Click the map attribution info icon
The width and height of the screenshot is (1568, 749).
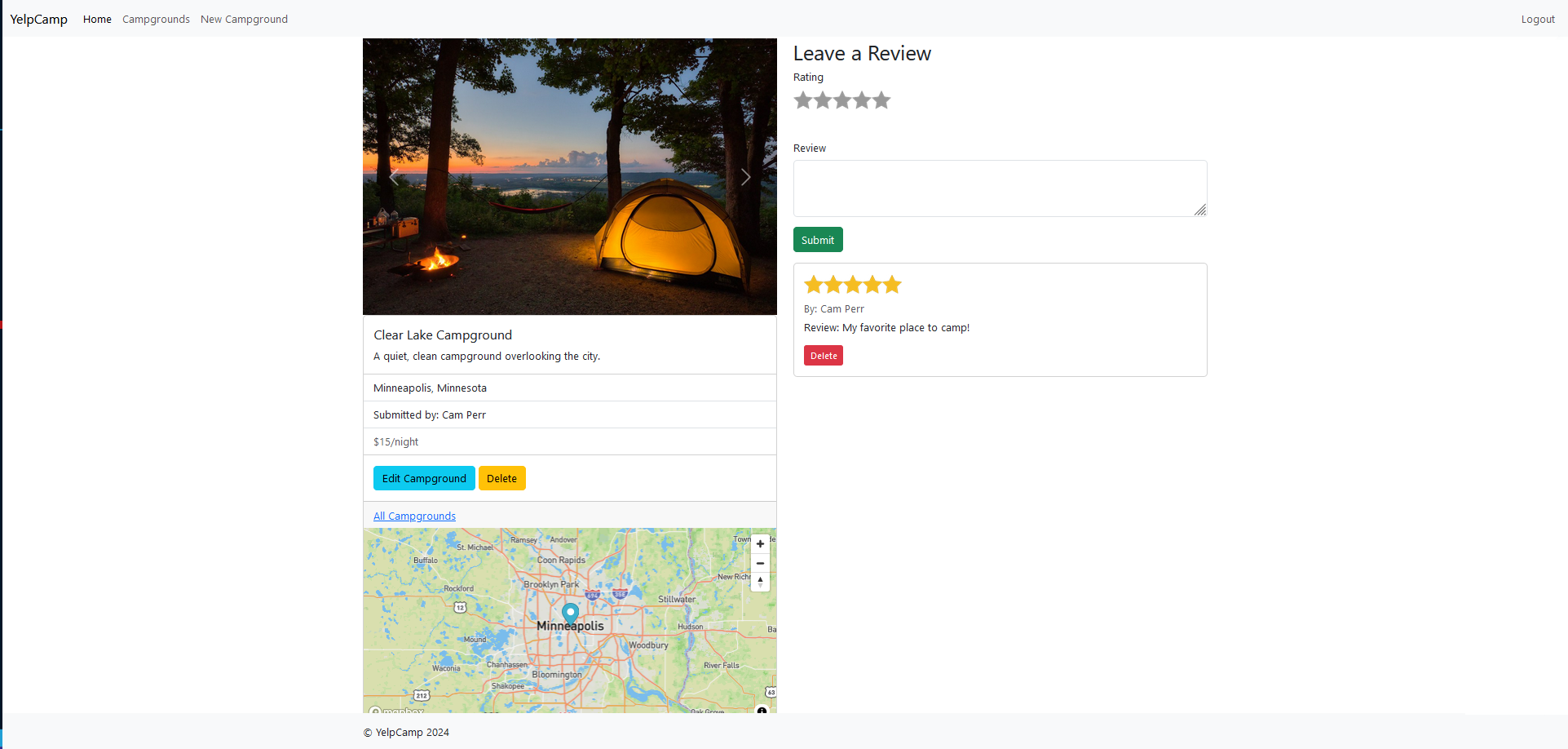point(762,710)
